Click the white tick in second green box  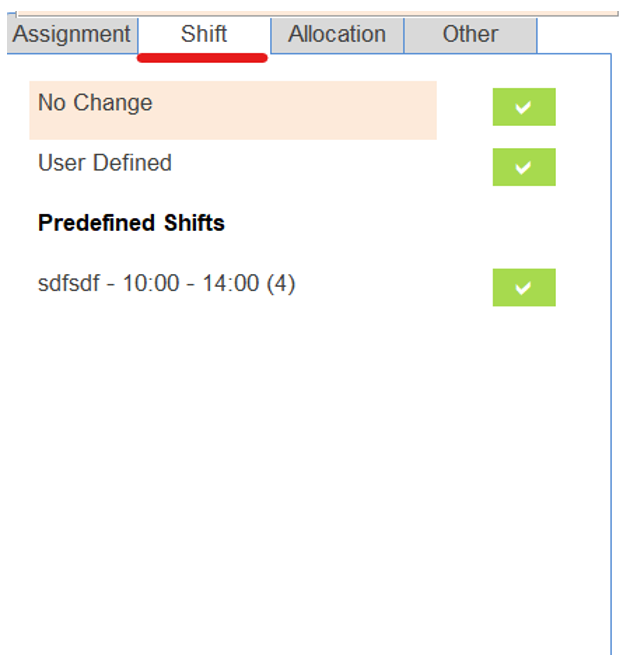pyautogui.click(x=523, y=168)
